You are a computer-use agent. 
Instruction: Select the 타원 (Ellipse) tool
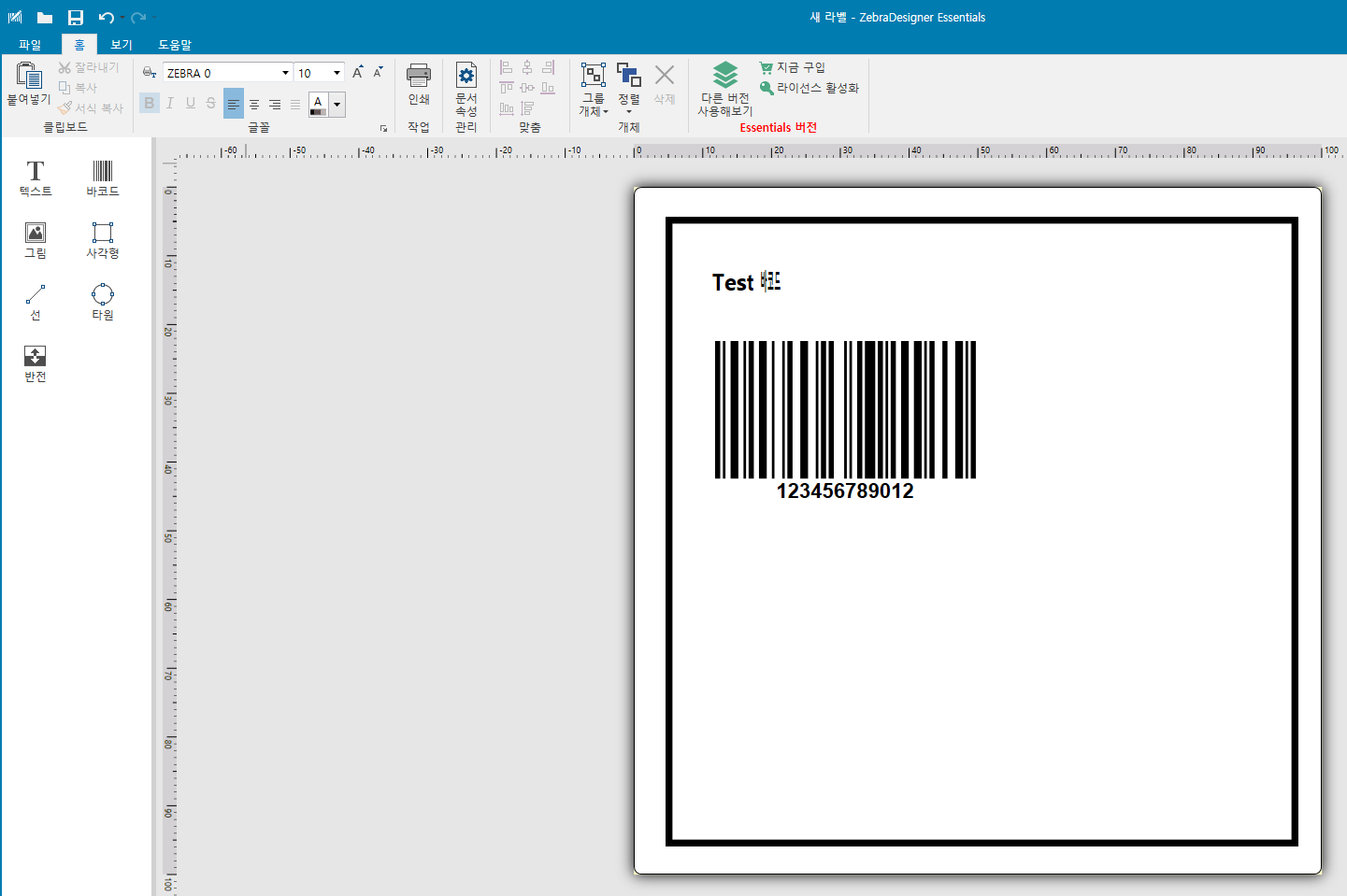click(x=103, y=302)
